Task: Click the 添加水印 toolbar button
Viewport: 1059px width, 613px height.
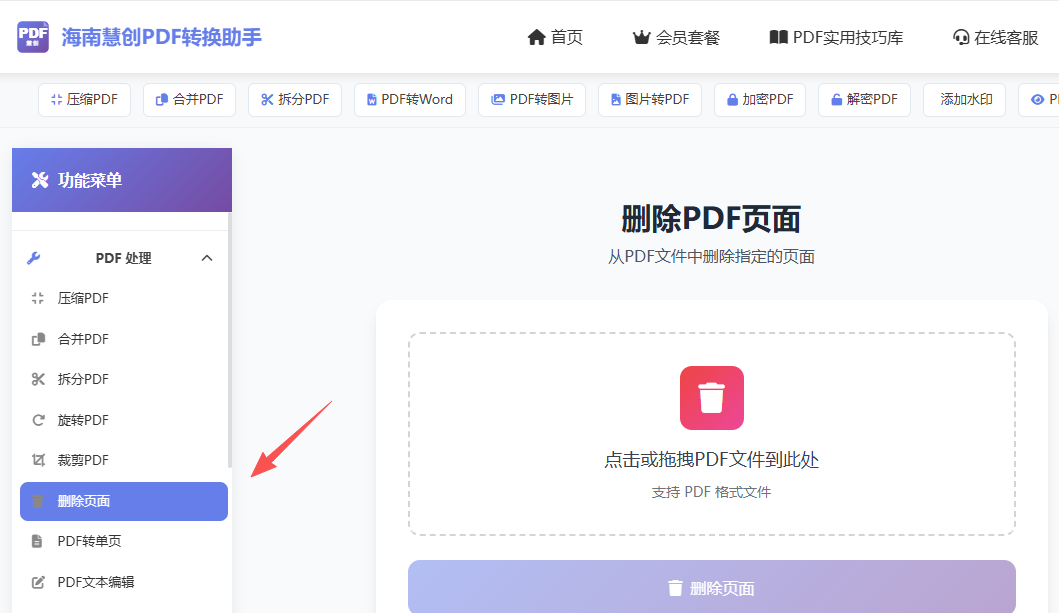Action: tap(964, 100)
